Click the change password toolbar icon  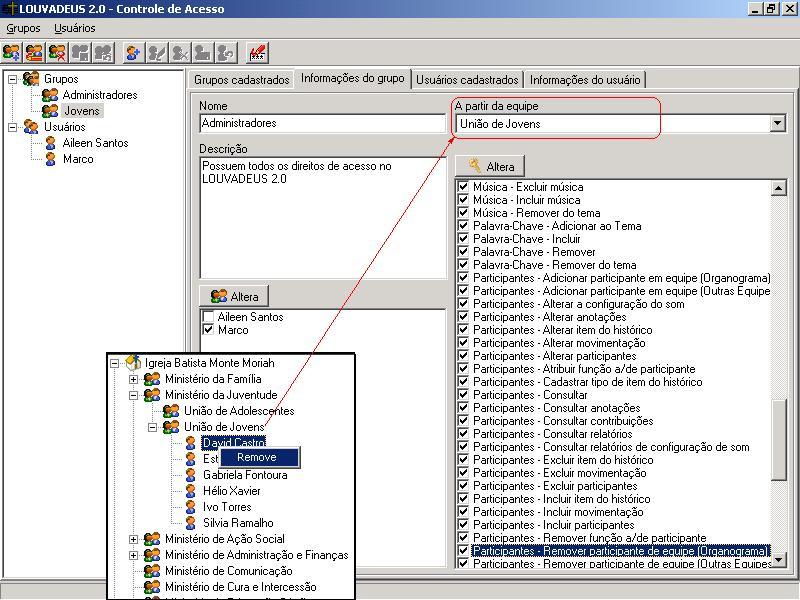pos(257,53)
